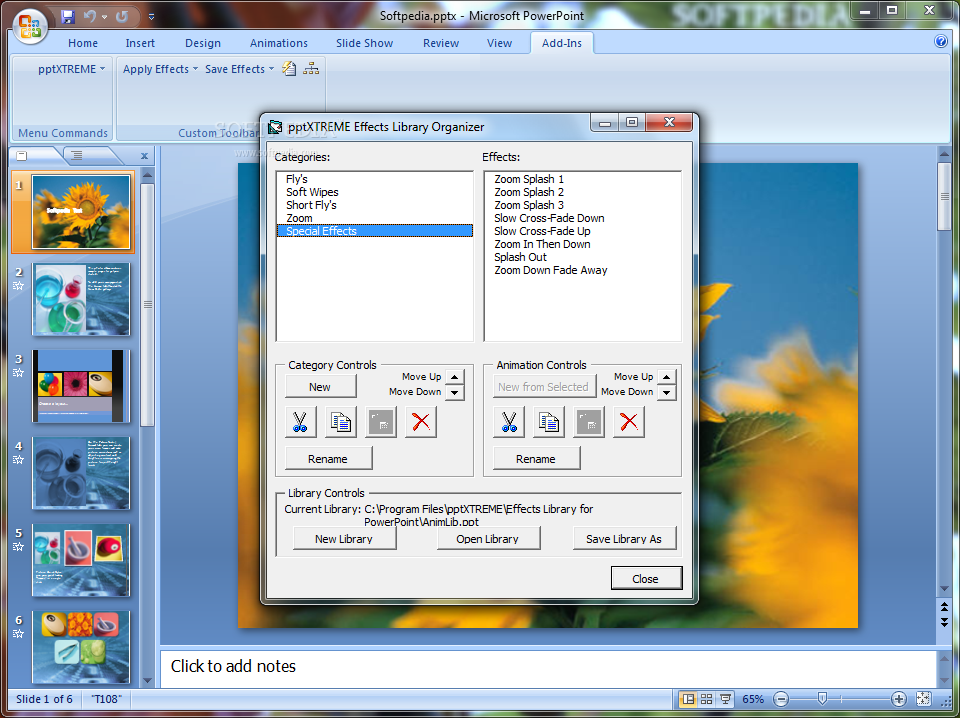
Task: Open the Insert ribbon tab
Action: (x=140, y=43)
